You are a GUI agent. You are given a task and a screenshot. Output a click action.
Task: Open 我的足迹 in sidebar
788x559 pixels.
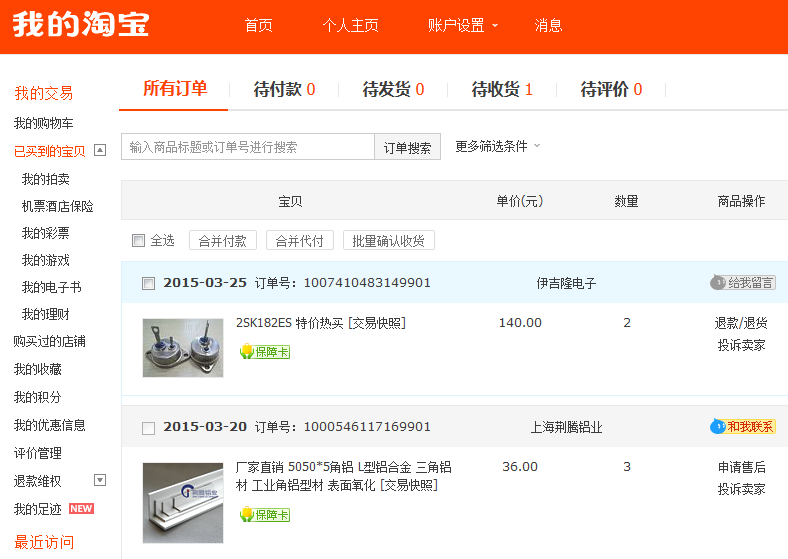[x=38, y=509]
